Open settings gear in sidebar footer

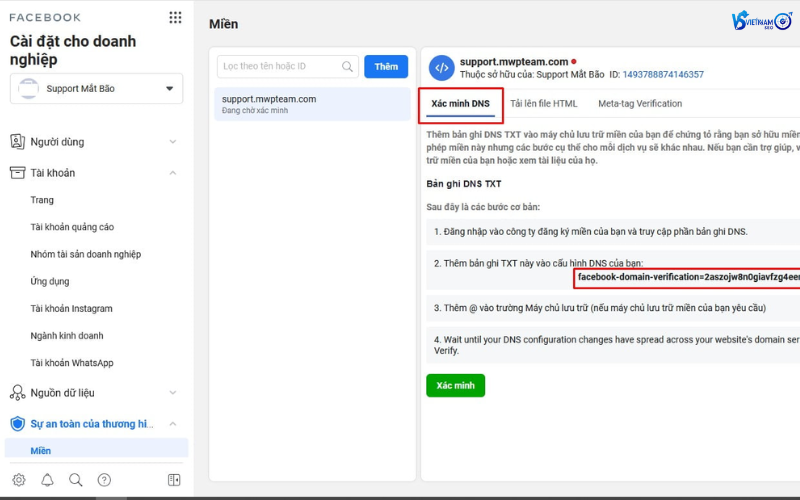pyautogui.click(x=18, y=480)
